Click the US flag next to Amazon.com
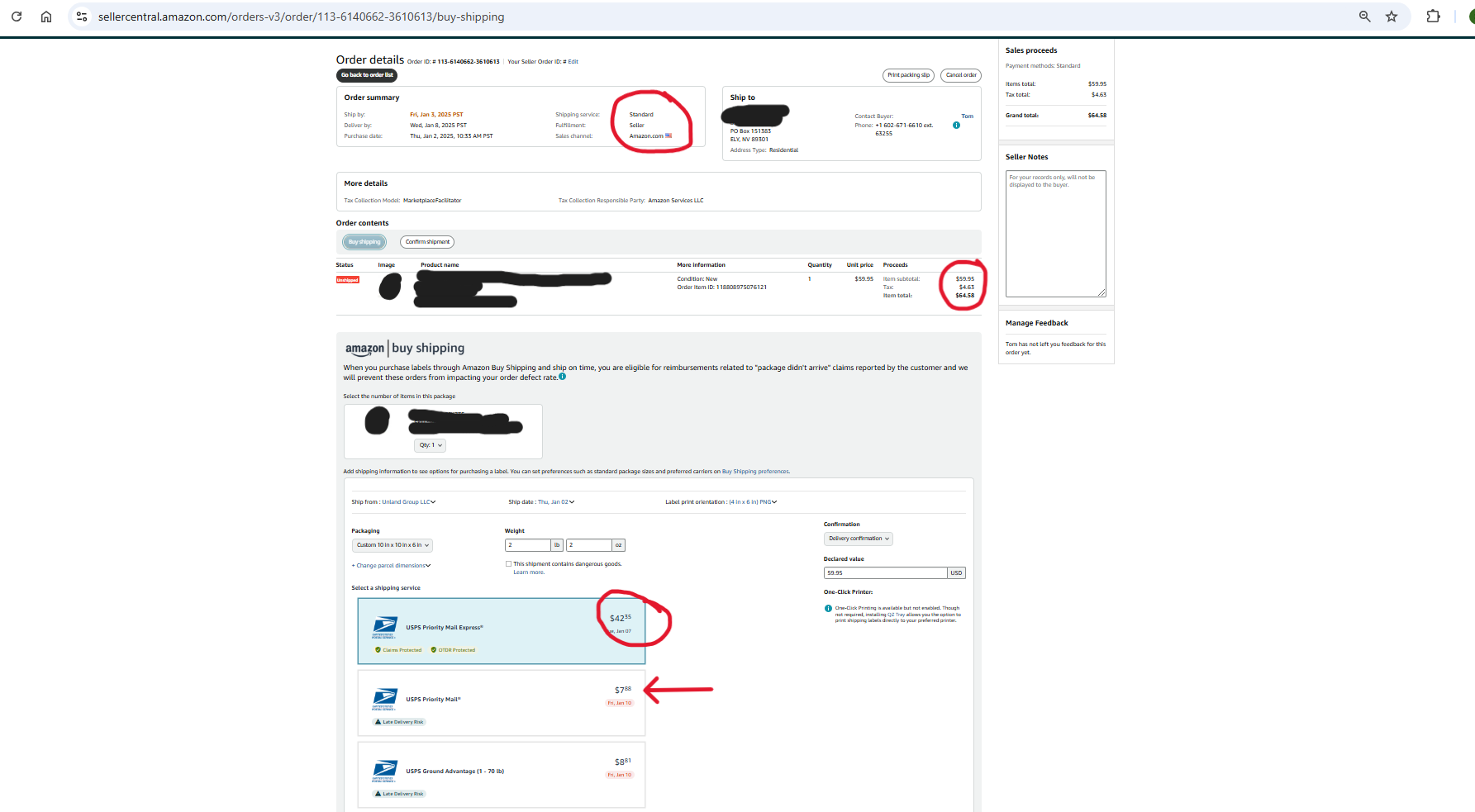 669,136
